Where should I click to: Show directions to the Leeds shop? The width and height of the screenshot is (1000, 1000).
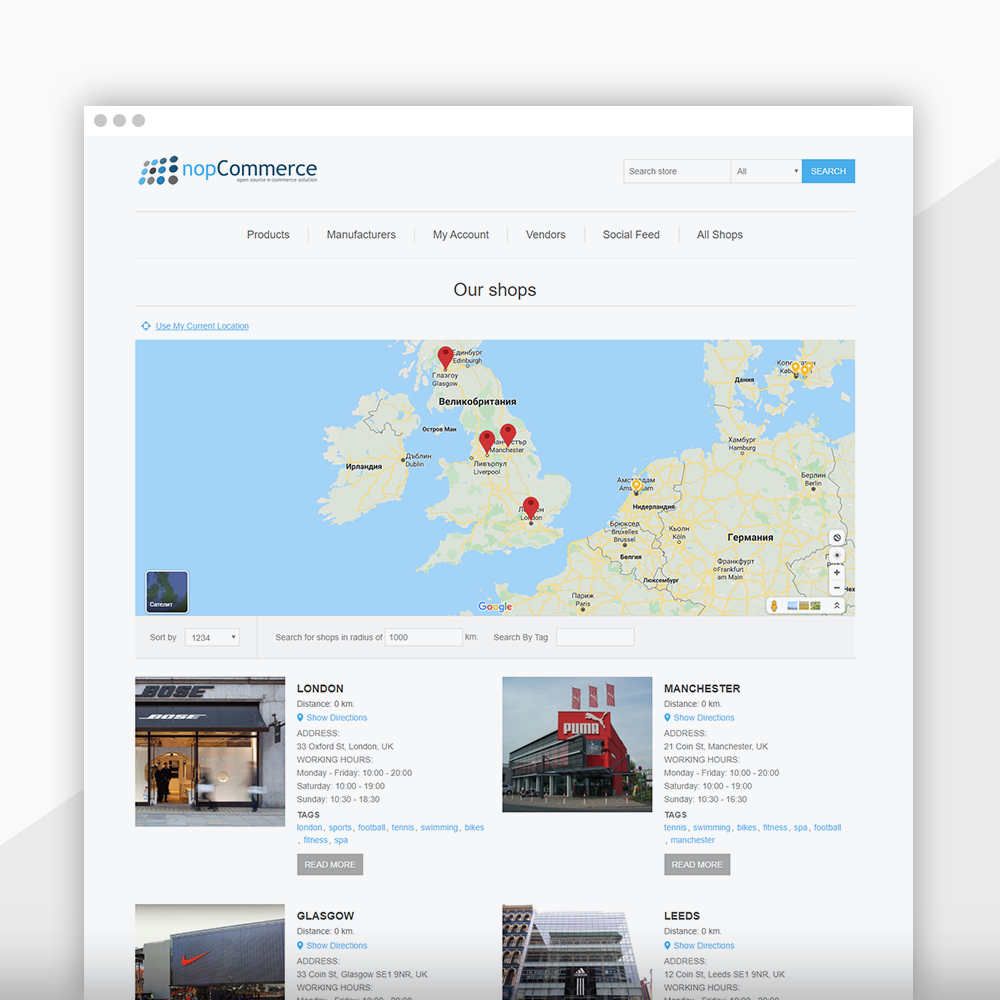tap(704, 945)
